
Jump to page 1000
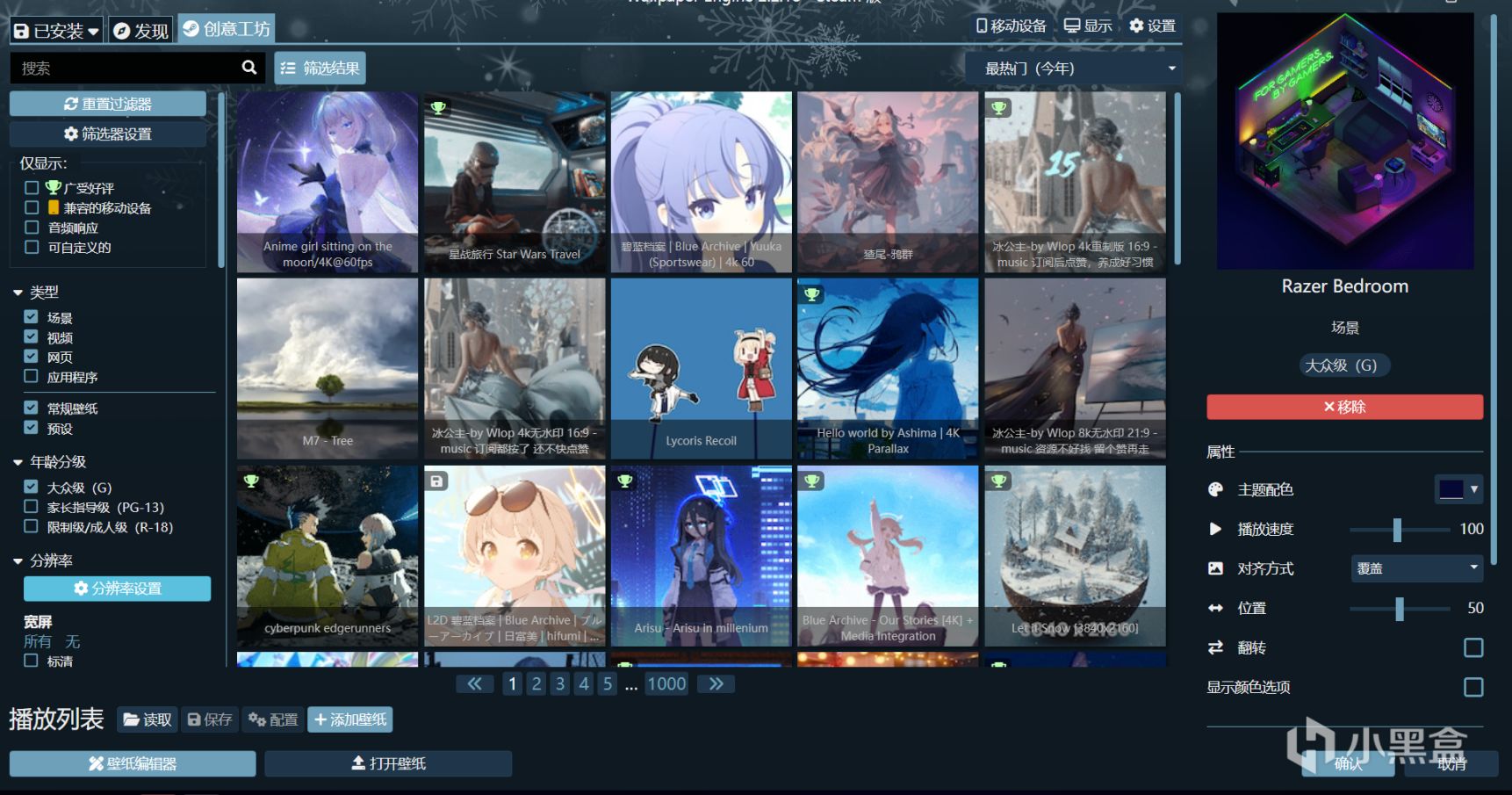coord(666,683)
